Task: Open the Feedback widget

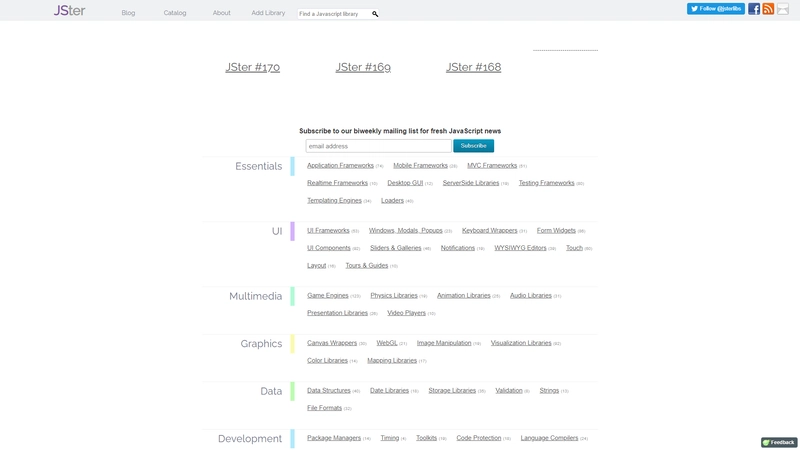Action: coord(779,442)
